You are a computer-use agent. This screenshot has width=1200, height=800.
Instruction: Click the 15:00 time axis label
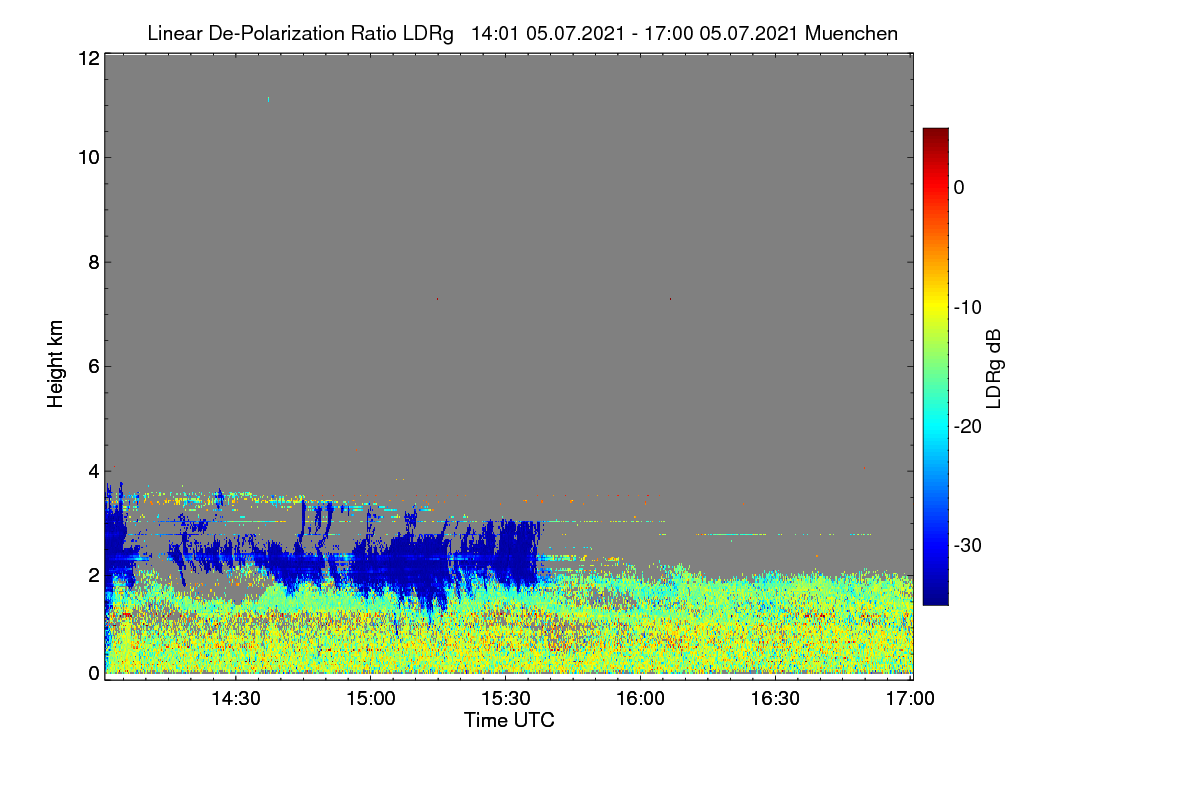(x=370, y=699)
